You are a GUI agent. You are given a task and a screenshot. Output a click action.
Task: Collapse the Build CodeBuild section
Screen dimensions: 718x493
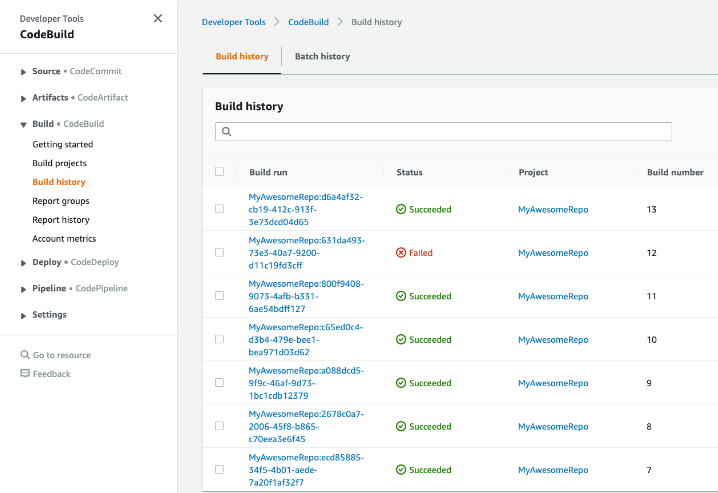(x=23, y=125)
